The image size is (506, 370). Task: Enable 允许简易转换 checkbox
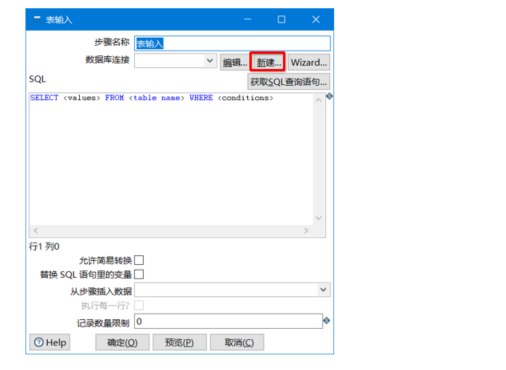pyautogui.click(x=139, y=260)
